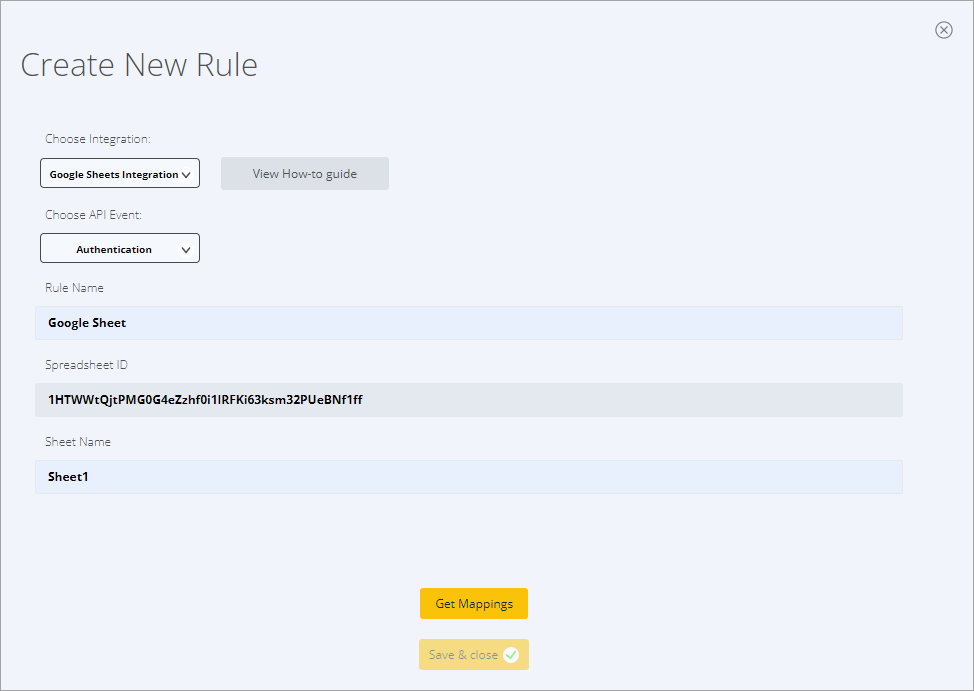Image resolution: width=974 pixels, height=691 pixels.
Task: Click the Spreadsheet ID input field
Action: [469, 400]
